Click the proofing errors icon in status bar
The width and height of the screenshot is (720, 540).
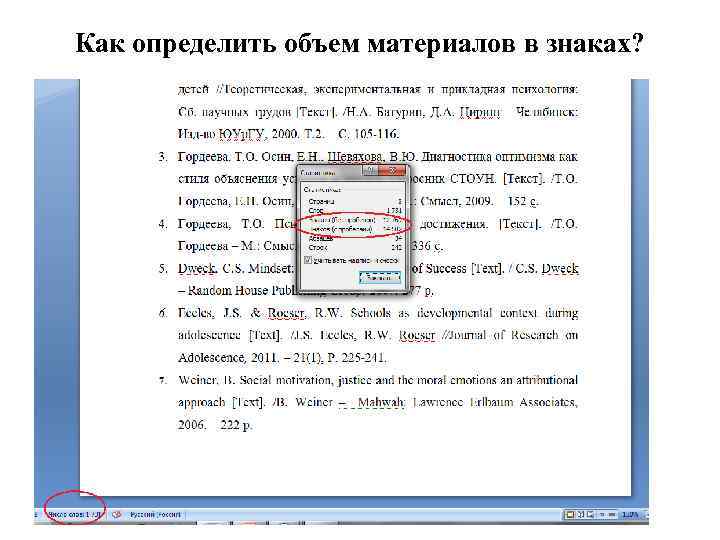pos(116,515)
